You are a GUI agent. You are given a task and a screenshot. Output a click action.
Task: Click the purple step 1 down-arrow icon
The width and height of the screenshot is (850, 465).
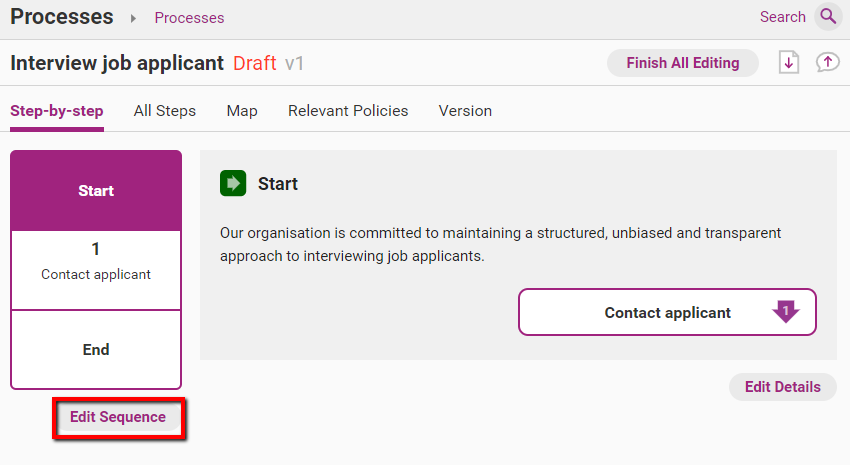785,312
